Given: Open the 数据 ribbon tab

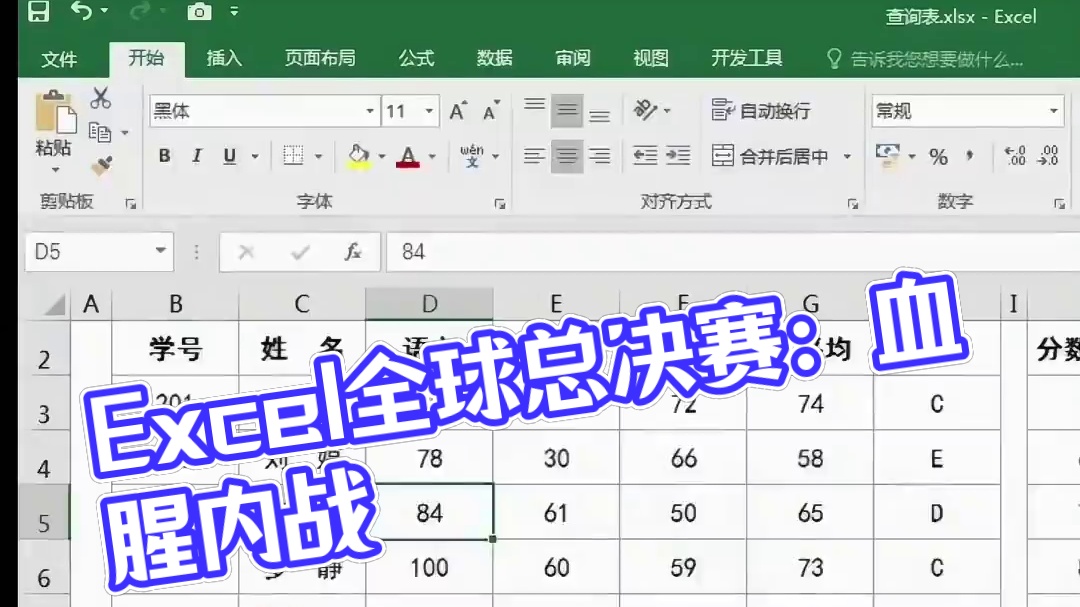Looking at the screenshot, I should pos(494,58).
